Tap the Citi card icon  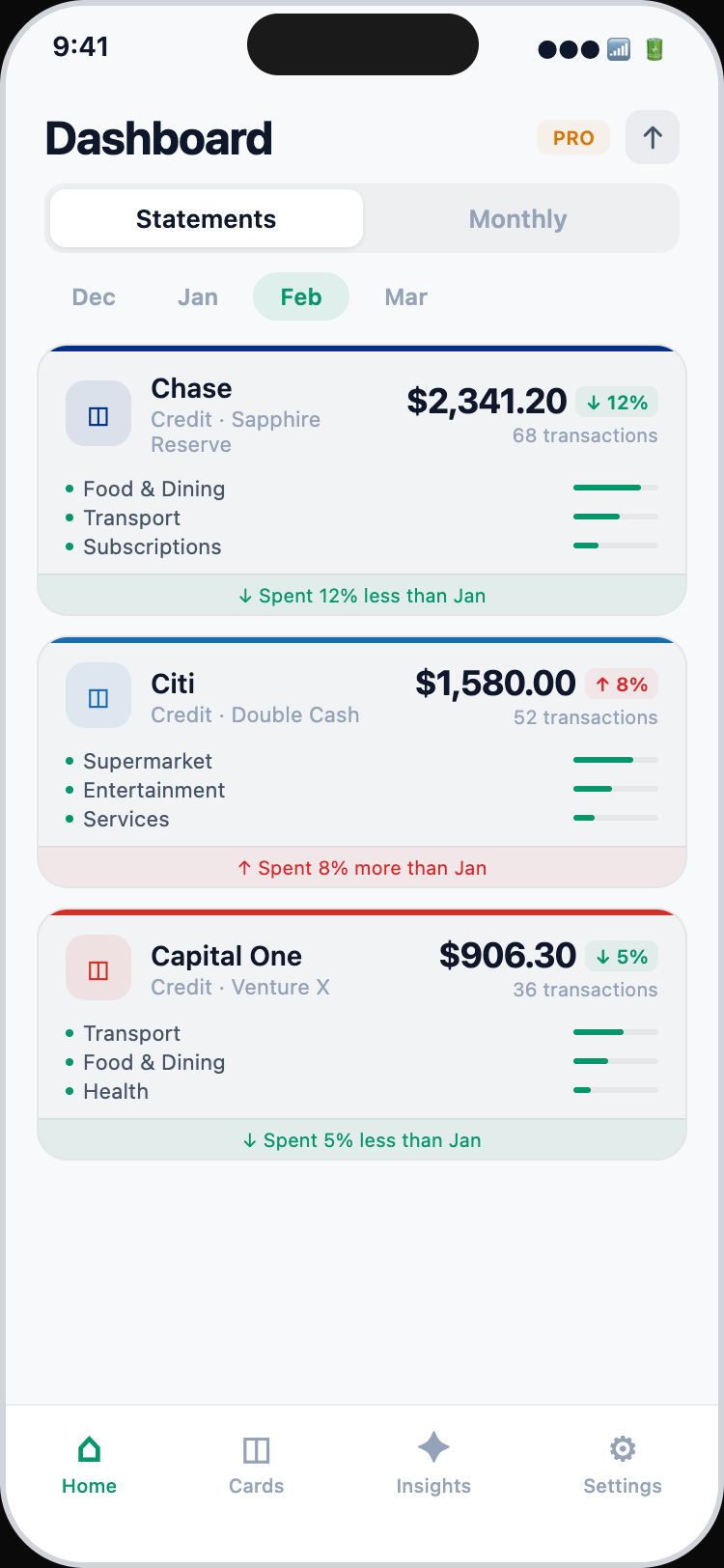point(98,696)
